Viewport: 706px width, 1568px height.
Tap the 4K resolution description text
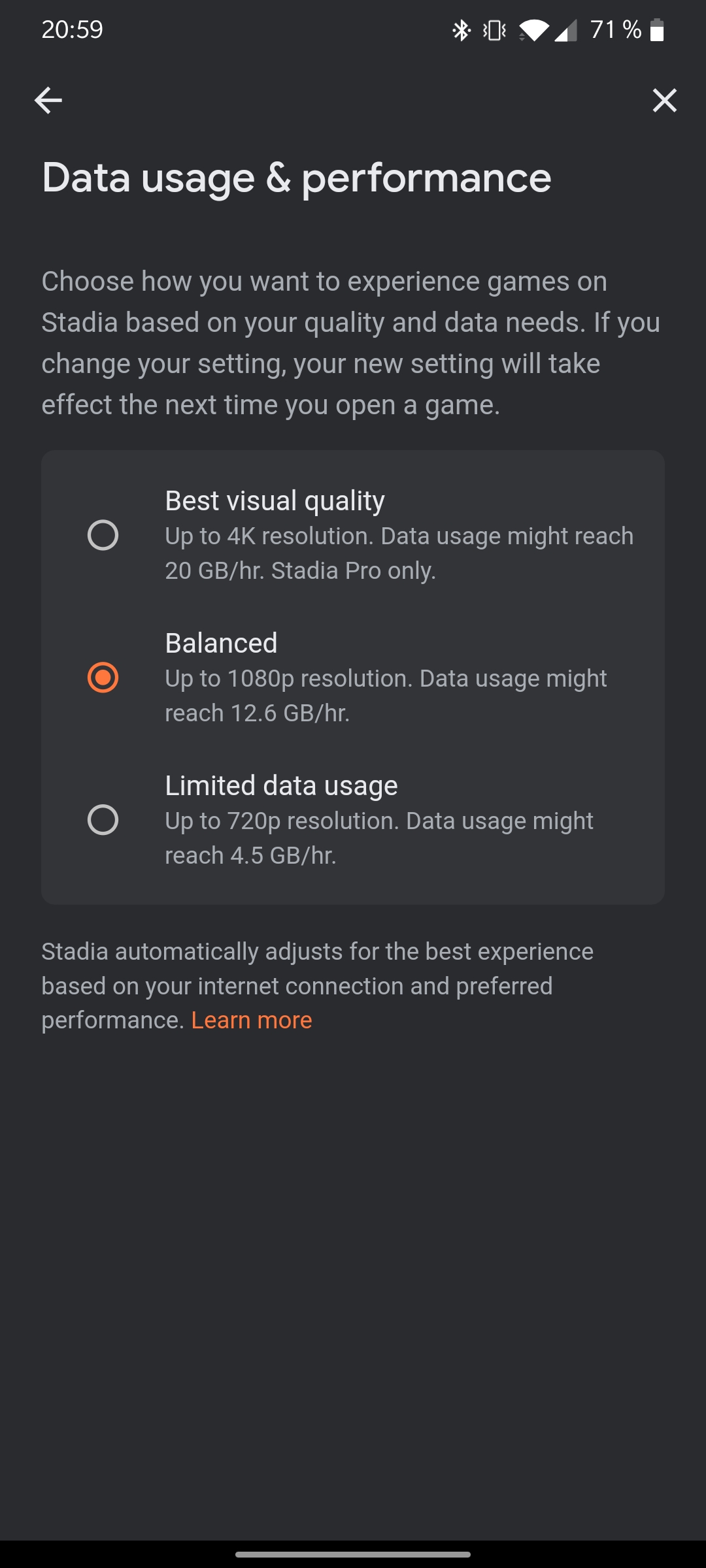click(399, 553)
